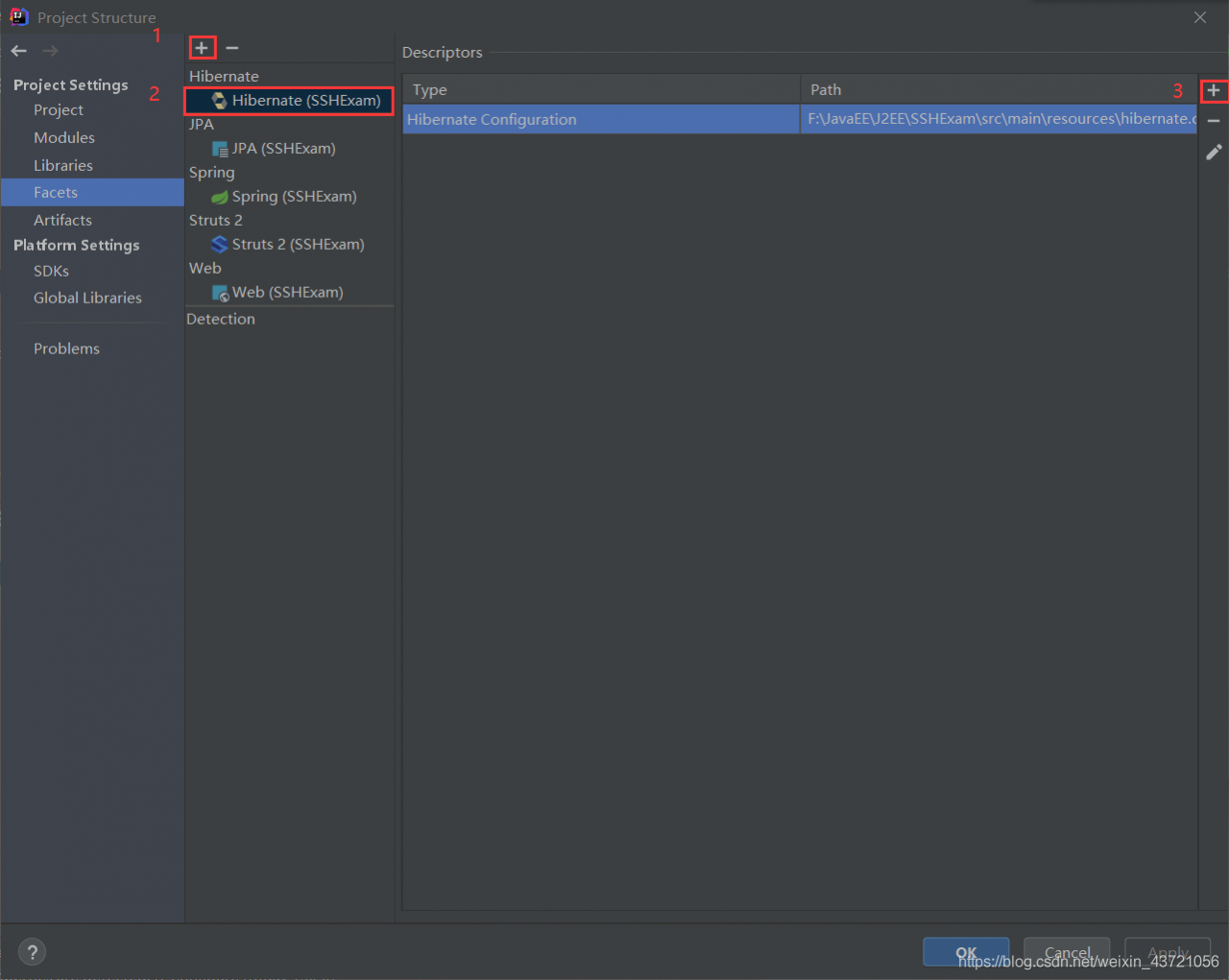Remove the descriptor with minus icon
Screen dimensions: 1229x980
[x=1214, y=121]
